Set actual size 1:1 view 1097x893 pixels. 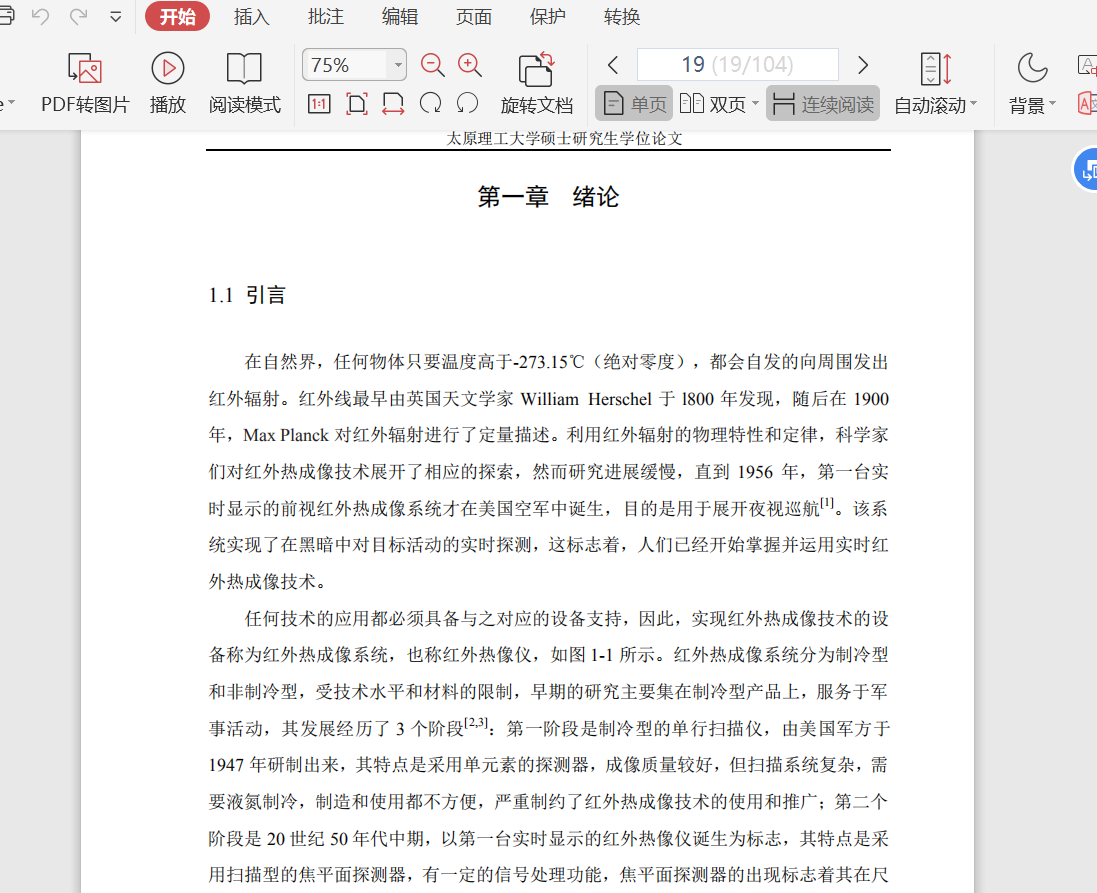[x=319, y=104]
